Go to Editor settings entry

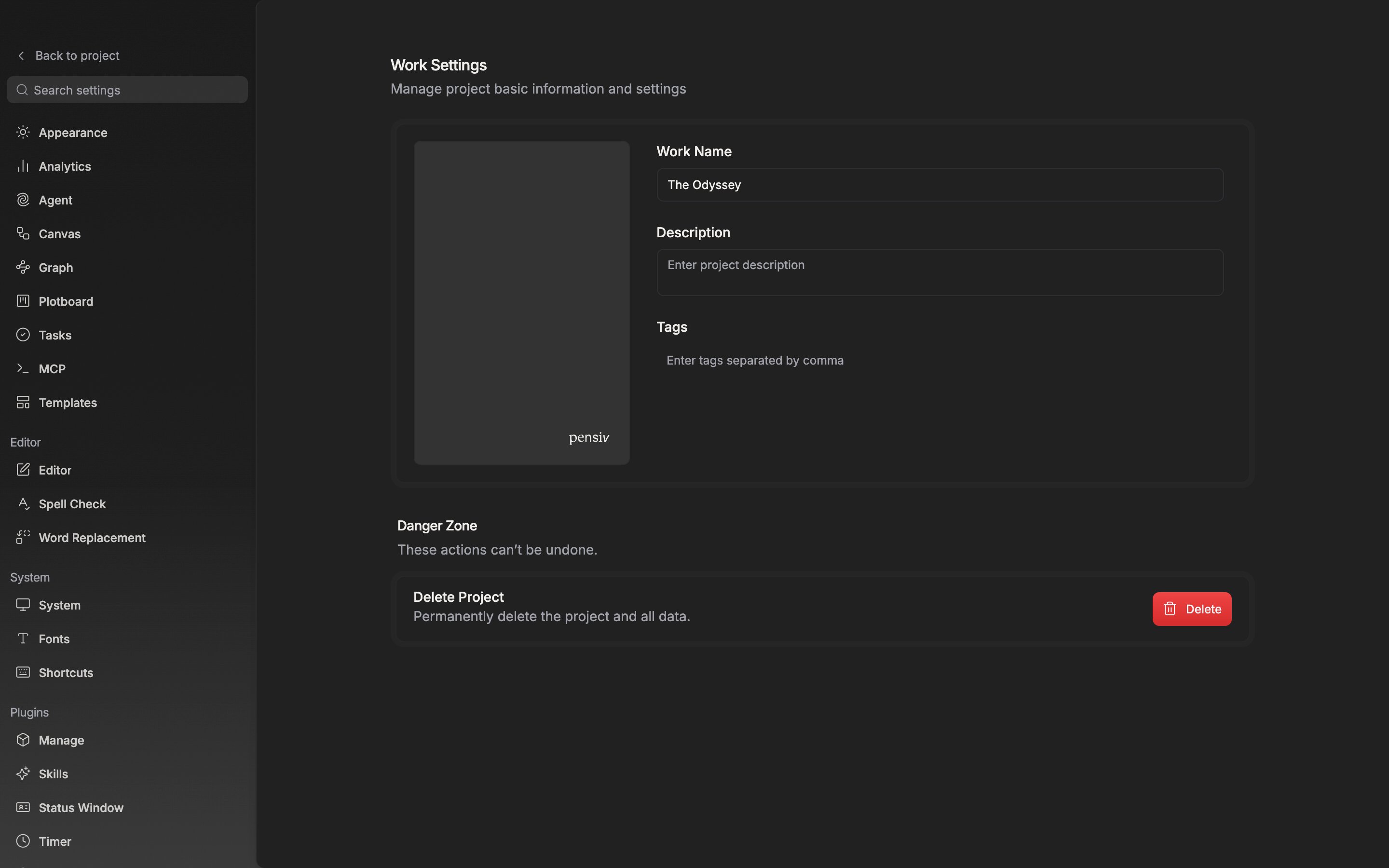coord(127,470)
